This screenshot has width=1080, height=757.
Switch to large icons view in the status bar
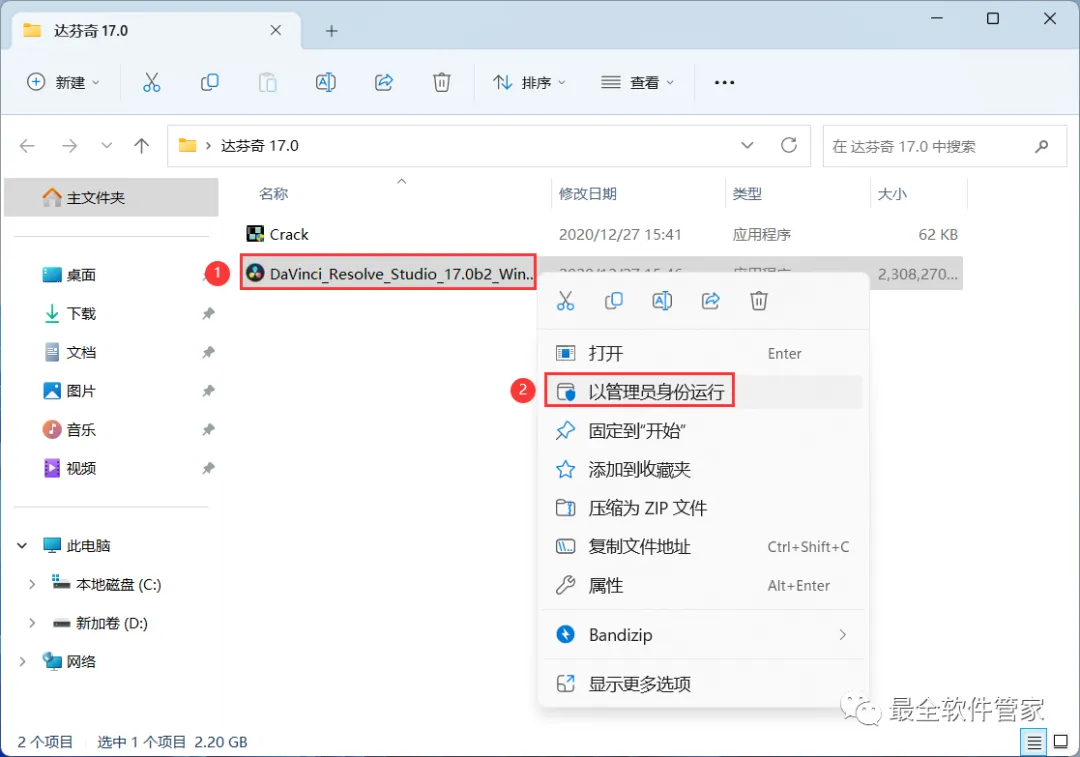click(1061, 742)
